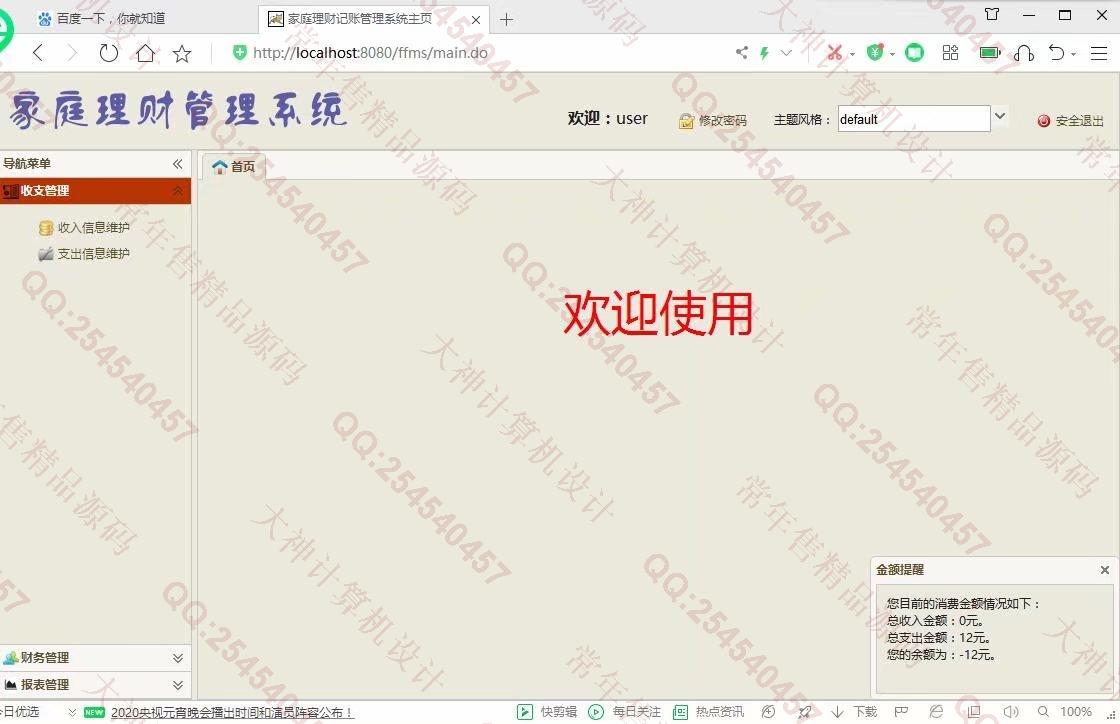This screenshot has height=724, width=1120.
Task: Click the IE compatibility icon in status bar
Action: [936, 712]
